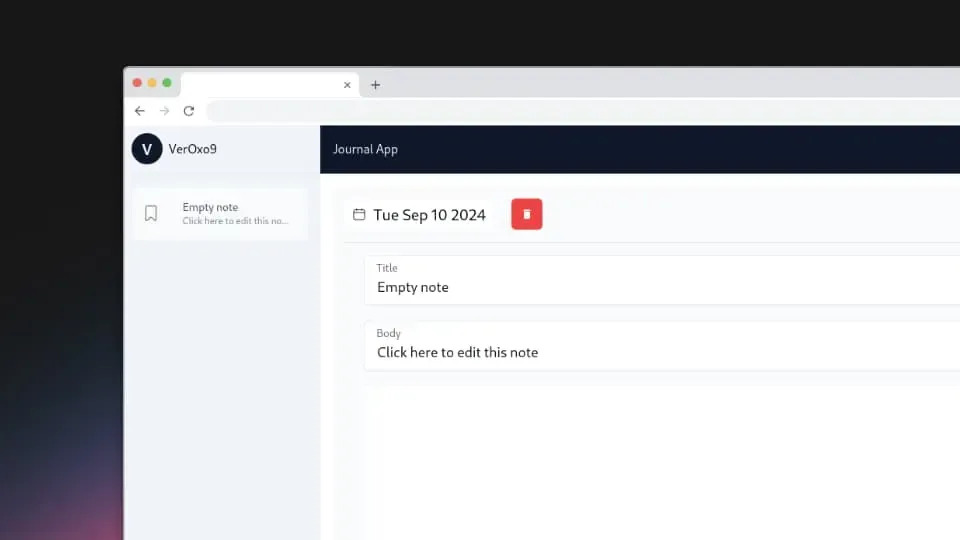Go back with the browser back arrow

[x=140, y=111]
